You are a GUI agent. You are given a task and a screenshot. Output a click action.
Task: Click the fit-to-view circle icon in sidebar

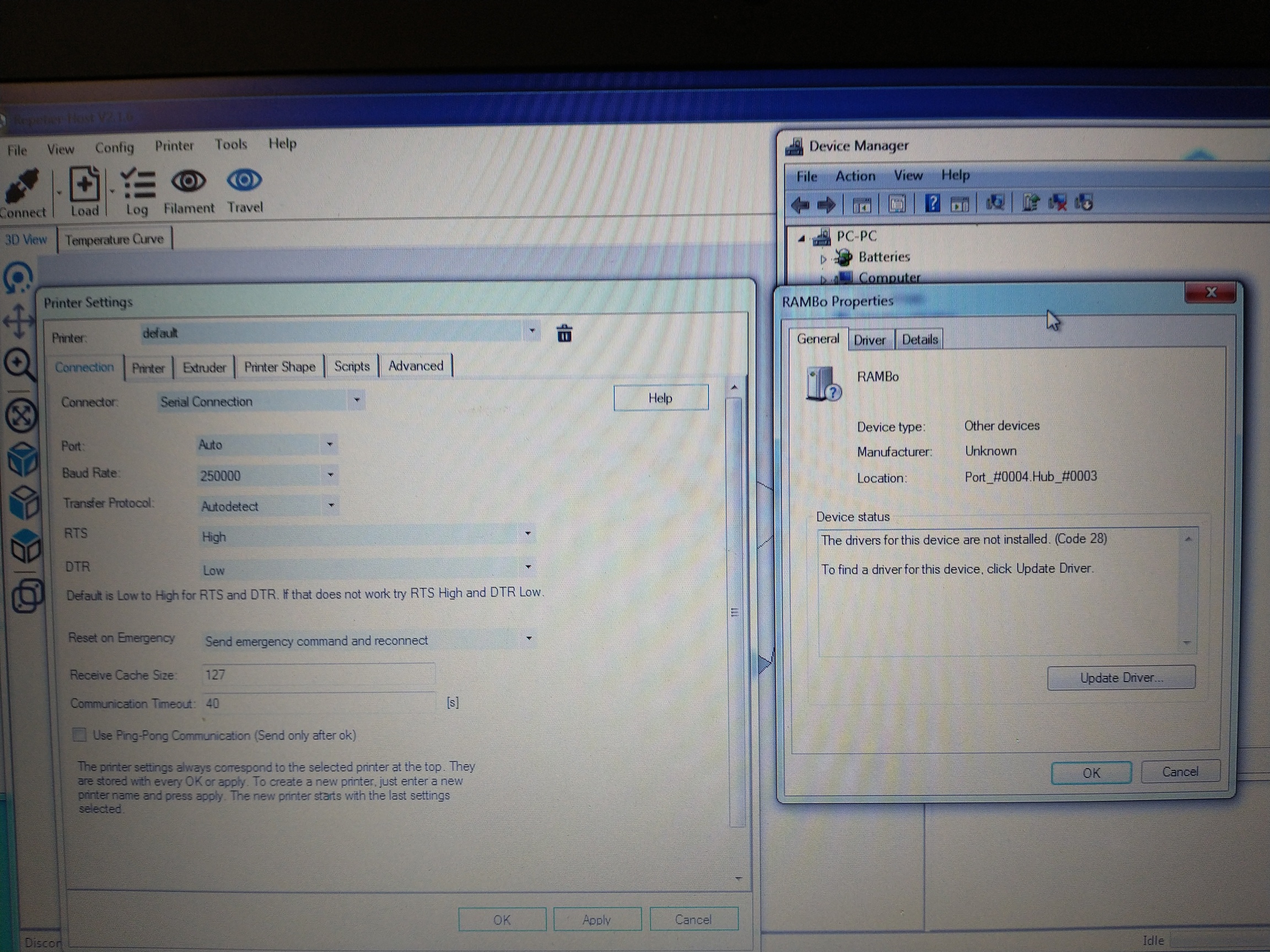click(21, 415)
